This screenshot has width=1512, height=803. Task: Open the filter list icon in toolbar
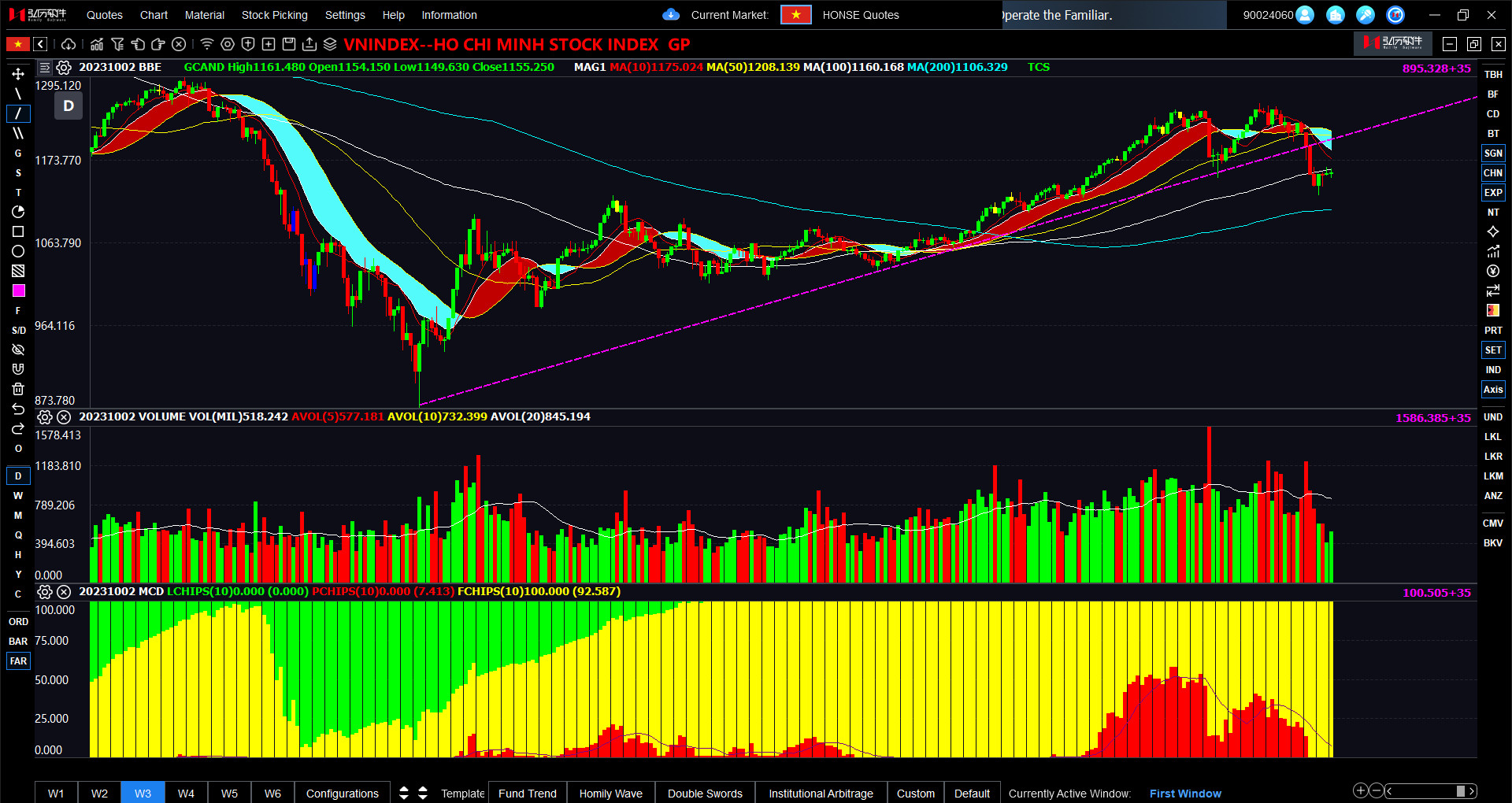[x=117, y=44]
